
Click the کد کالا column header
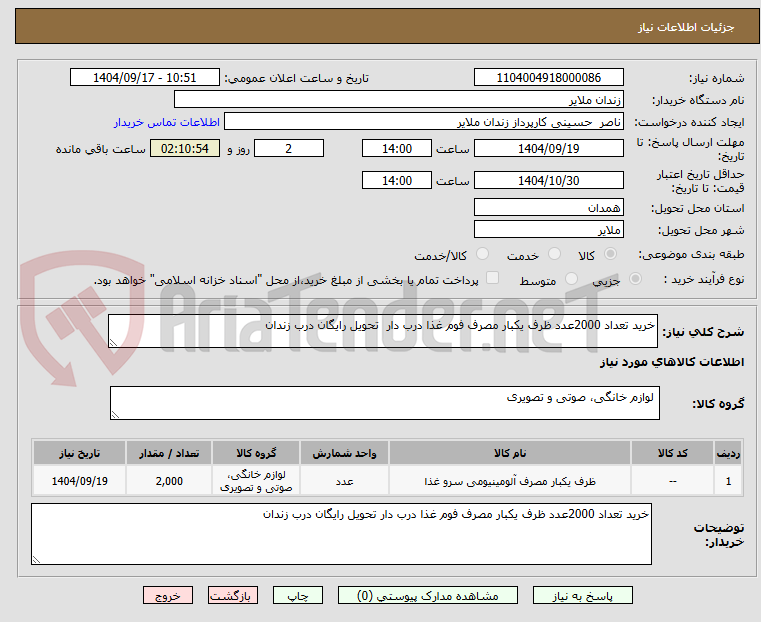coord(672,453)
